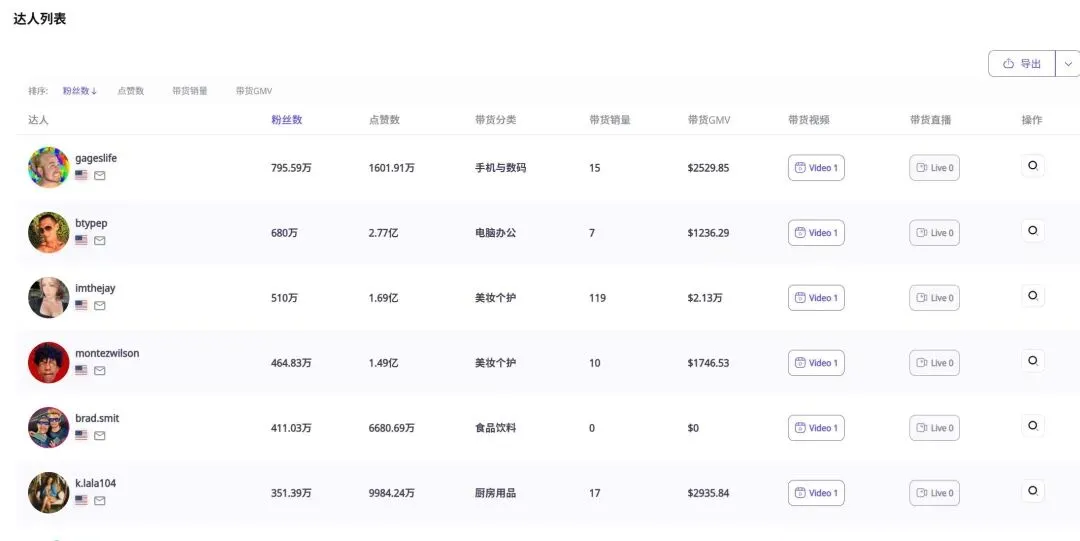Sort the list by 粉丝数 descending
Screen dimensions: 1080x541
pyautogui.click(x=80, y=91)
